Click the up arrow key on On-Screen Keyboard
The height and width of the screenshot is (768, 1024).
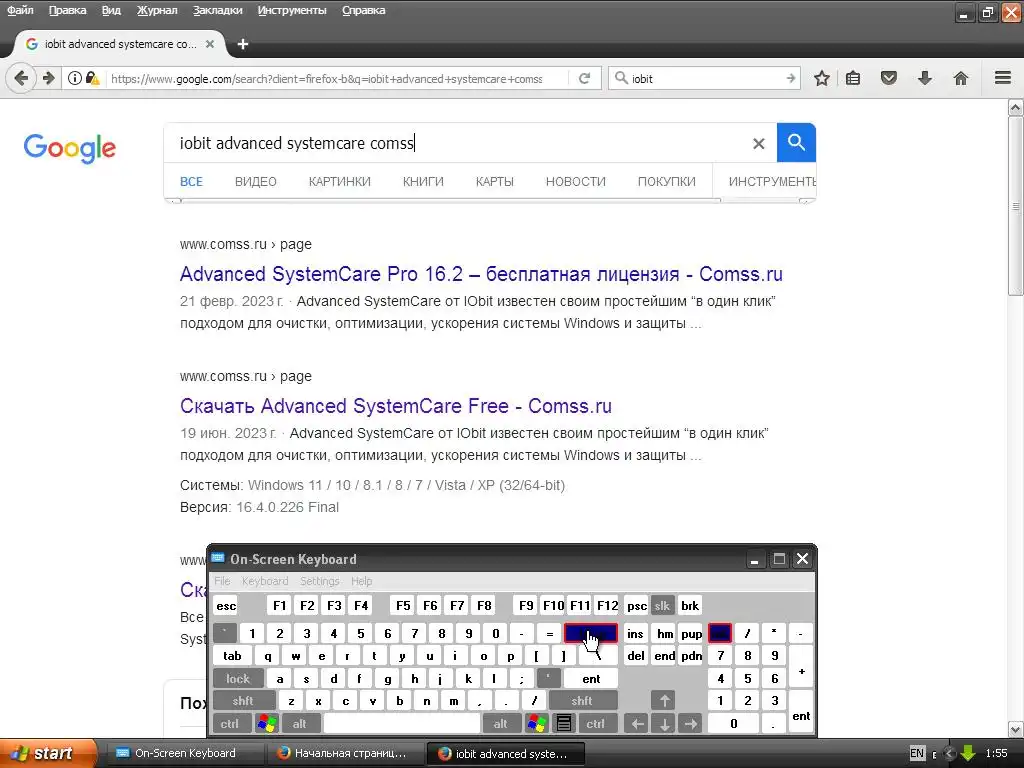click(664, 701)
